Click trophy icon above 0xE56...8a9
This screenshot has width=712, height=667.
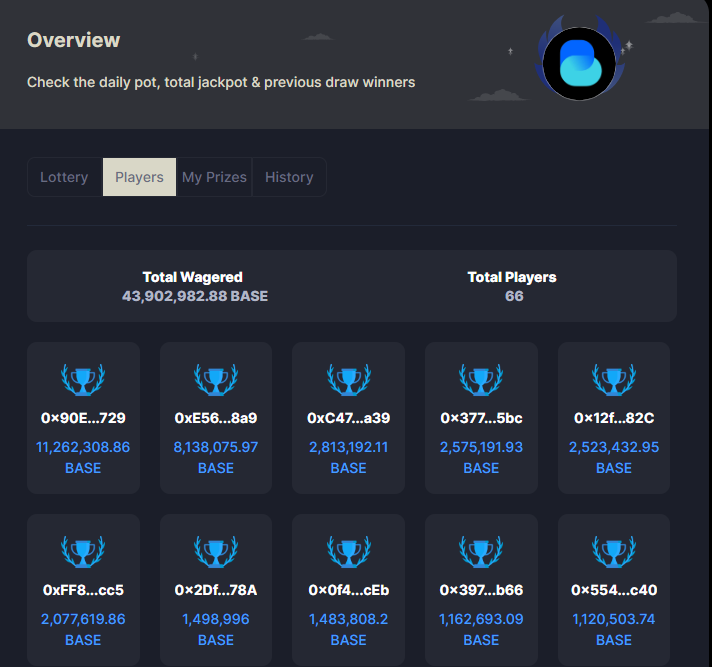coord(216,379)
